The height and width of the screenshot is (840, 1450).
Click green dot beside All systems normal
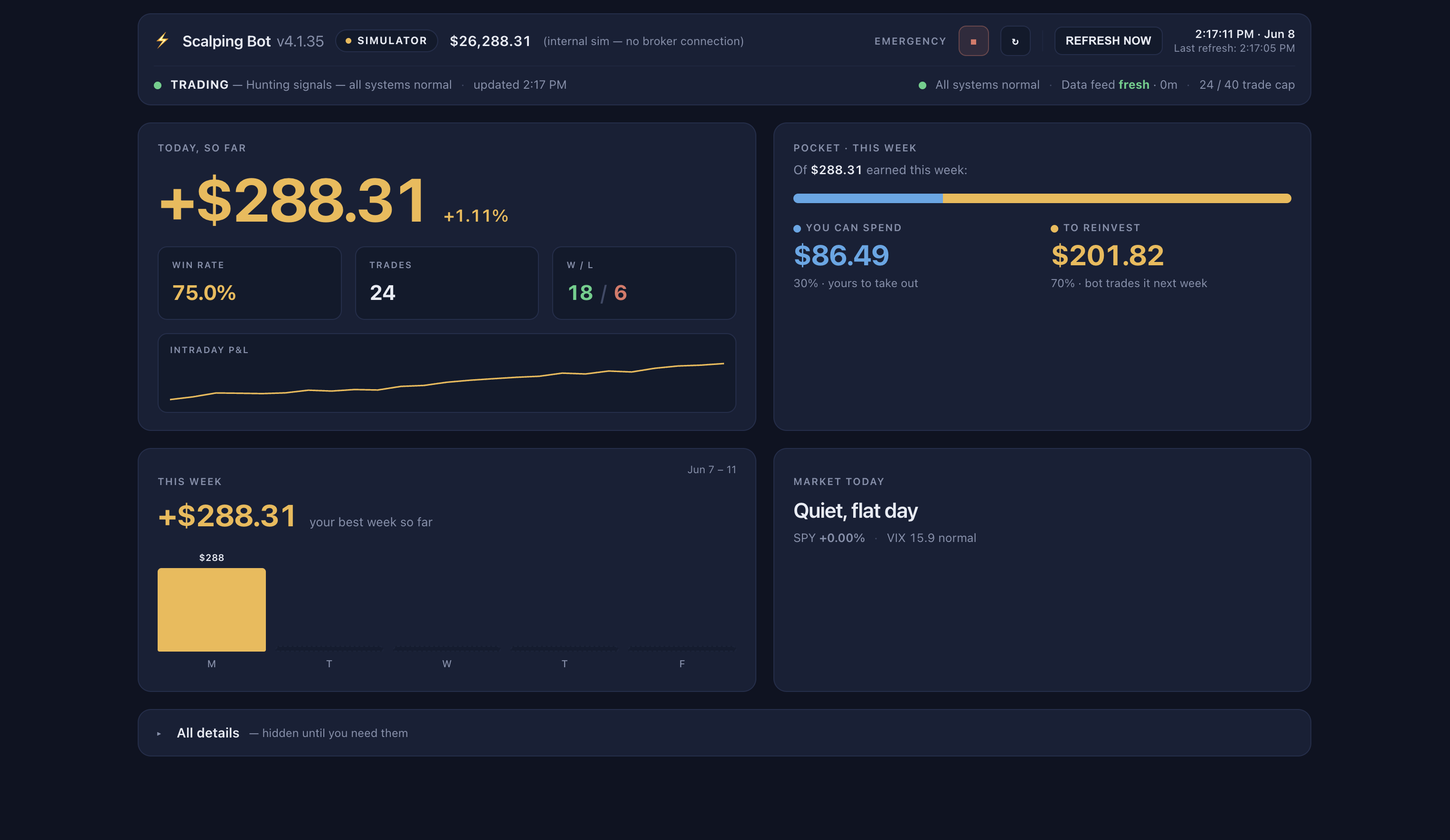(x=923, y=85)
